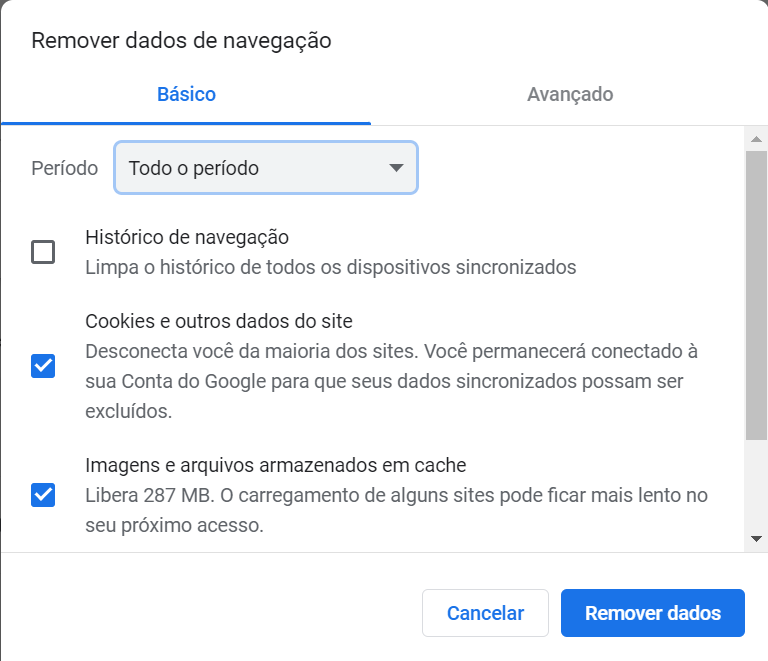Open the Todo o período combo box
Screen dimensions: 768x661
pyautogui.click(x=266, y=168)
